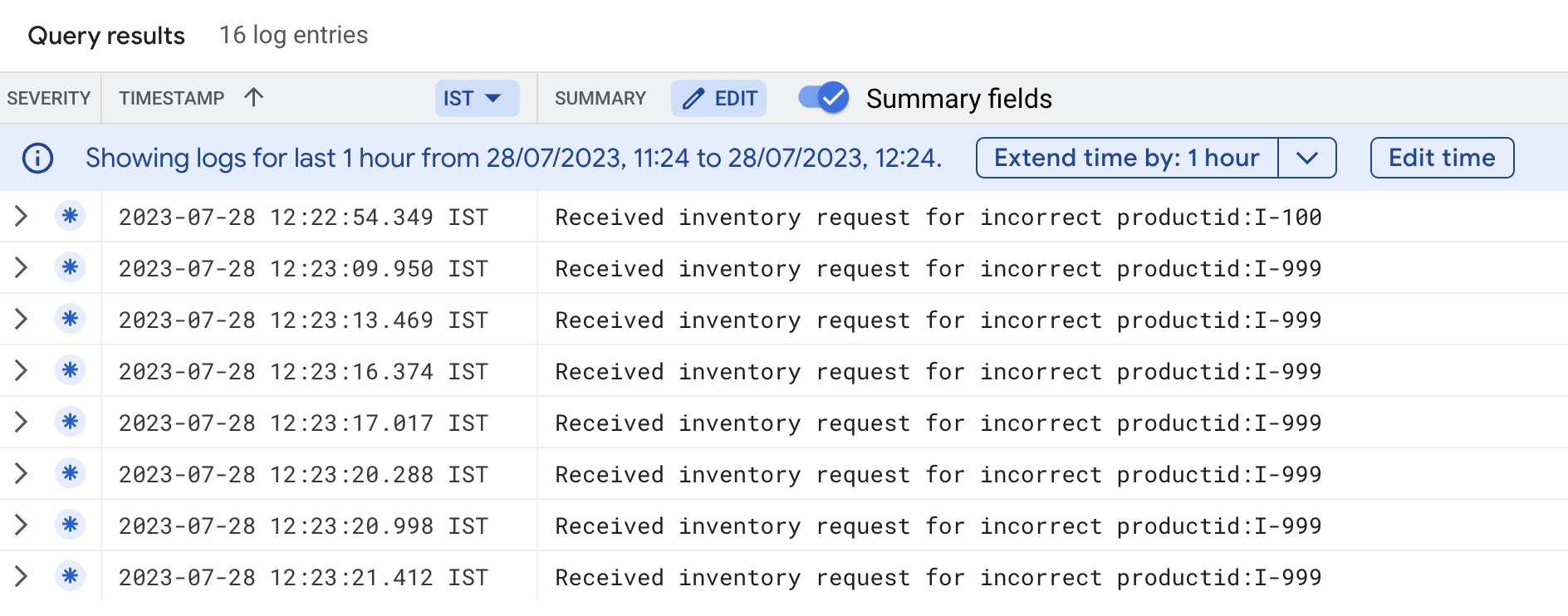The image size is (1568, 616).
Task: Open the Extend time options dropdown arrow
Action: tap(1306, 158)
